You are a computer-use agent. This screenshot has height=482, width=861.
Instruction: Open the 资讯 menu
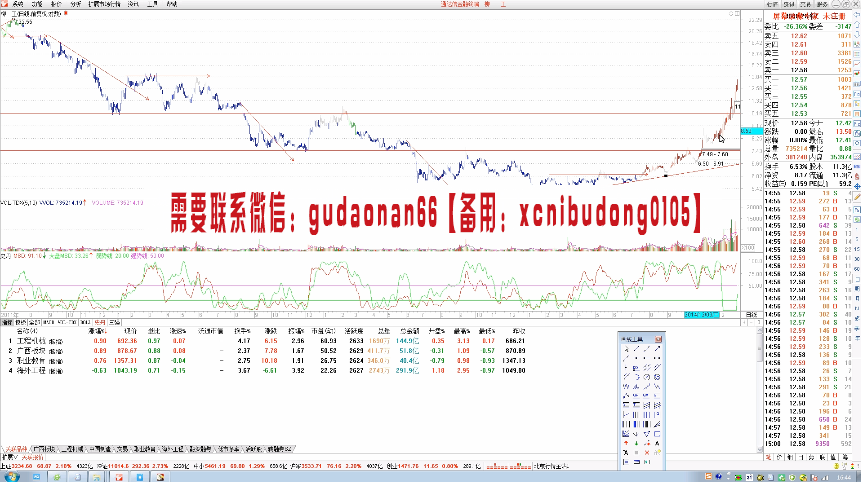click(133, 4)
